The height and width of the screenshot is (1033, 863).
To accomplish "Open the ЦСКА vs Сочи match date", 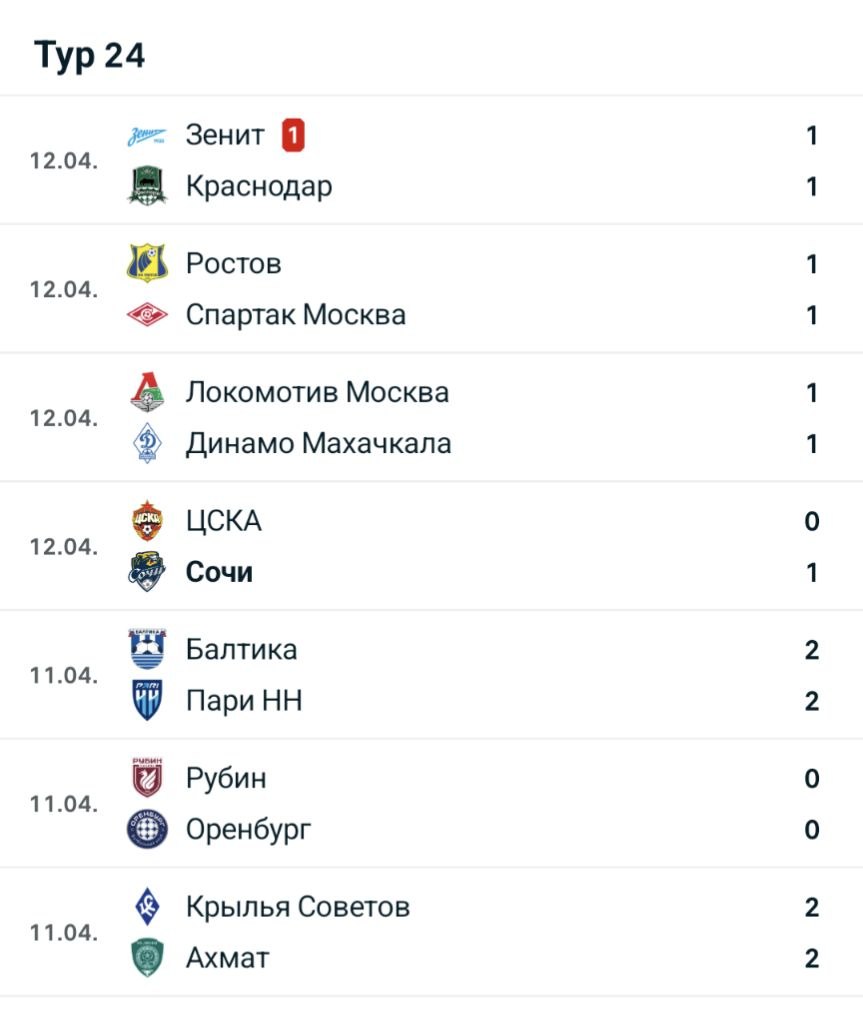I will pyautogui.click(x=64, y=547).
